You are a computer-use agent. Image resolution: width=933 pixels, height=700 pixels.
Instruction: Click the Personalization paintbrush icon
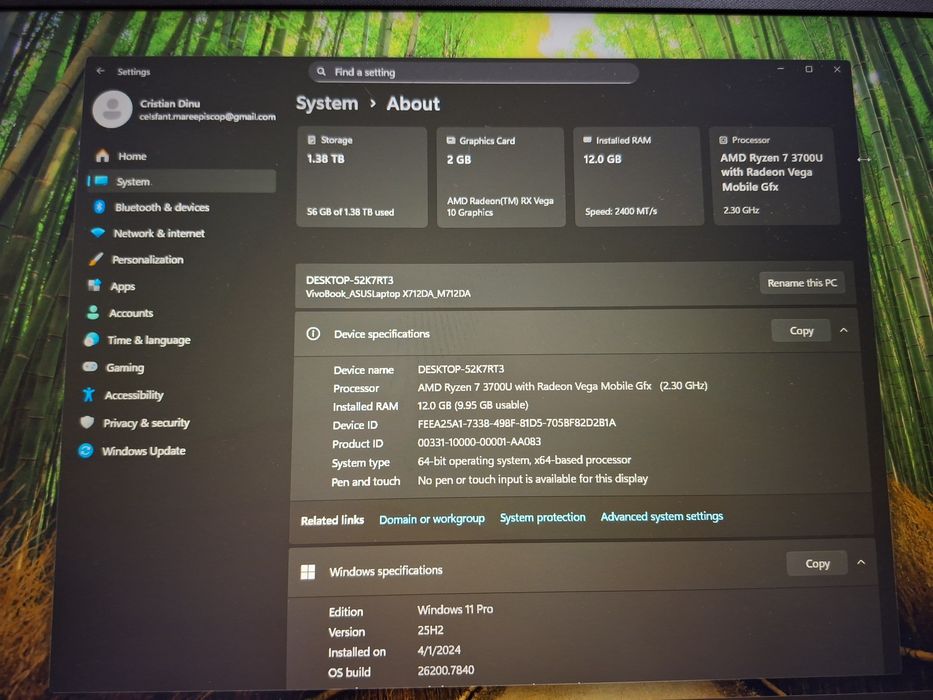tap(95, 259)
